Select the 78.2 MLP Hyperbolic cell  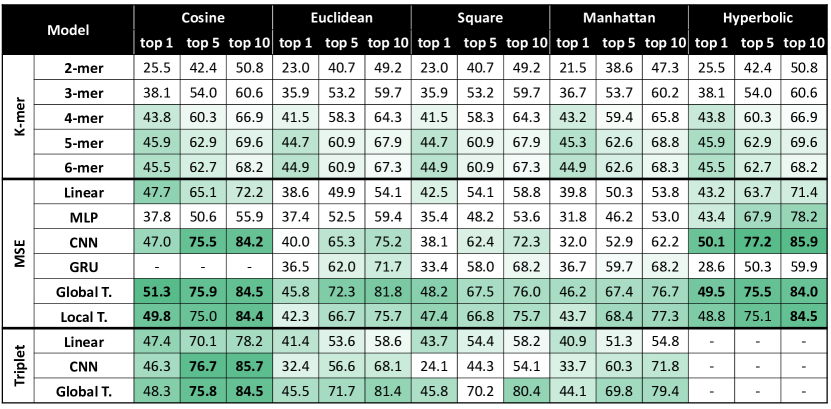(x=805, y=217)
